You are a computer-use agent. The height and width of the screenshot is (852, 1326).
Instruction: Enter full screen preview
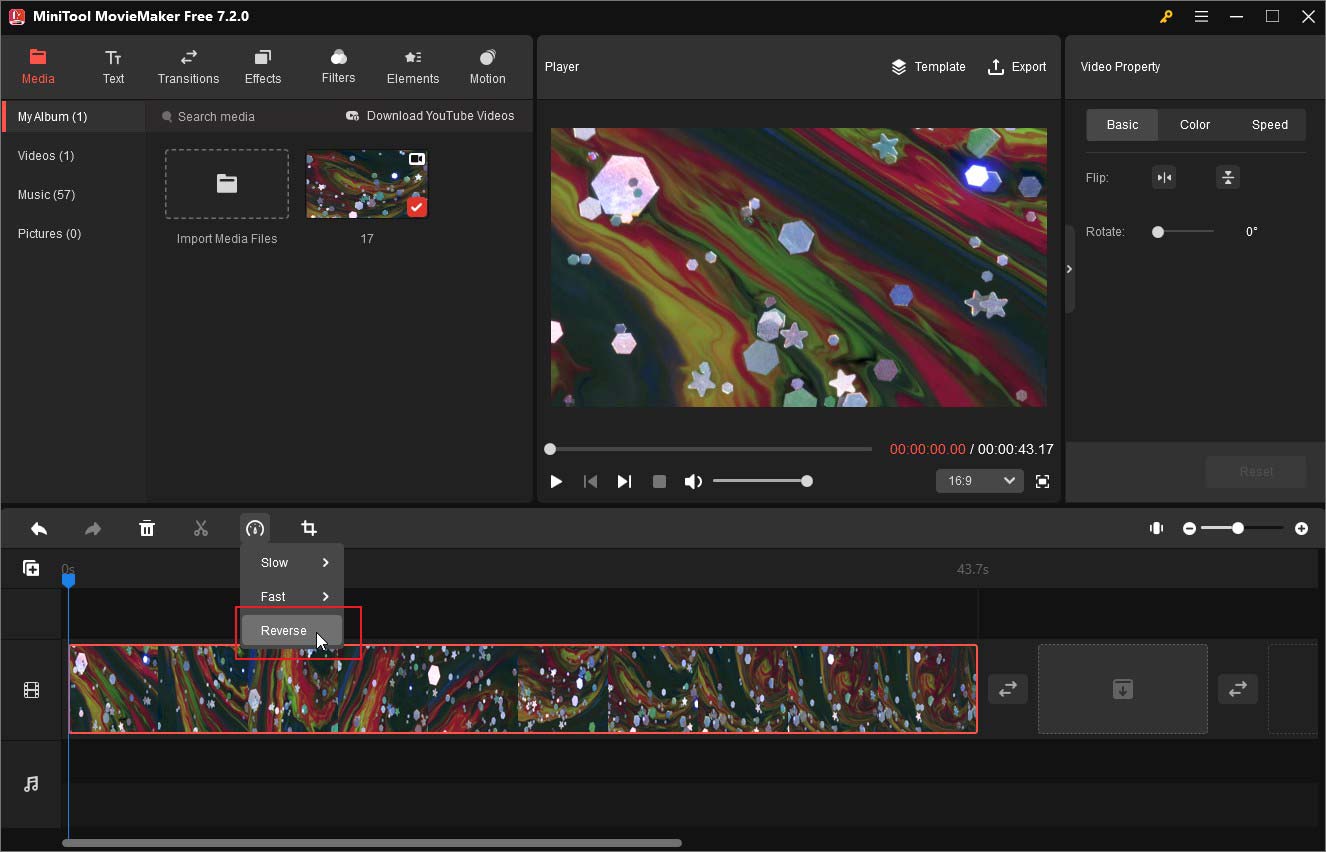(1042, 481)
